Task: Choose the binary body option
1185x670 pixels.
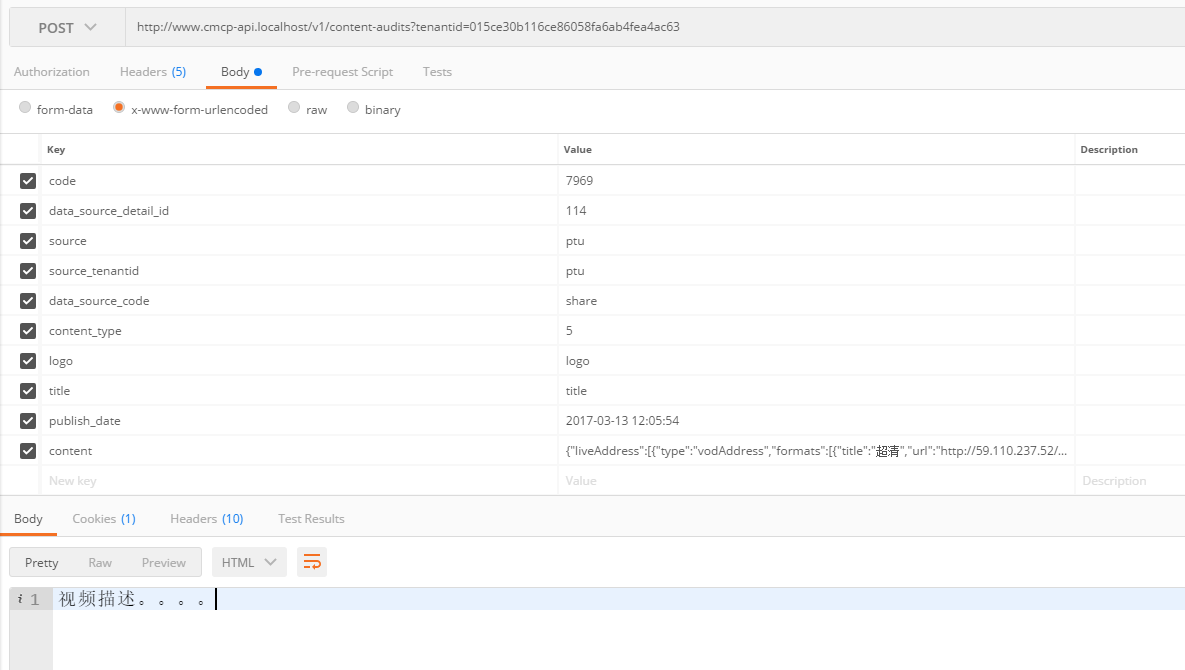Action: 353,108
